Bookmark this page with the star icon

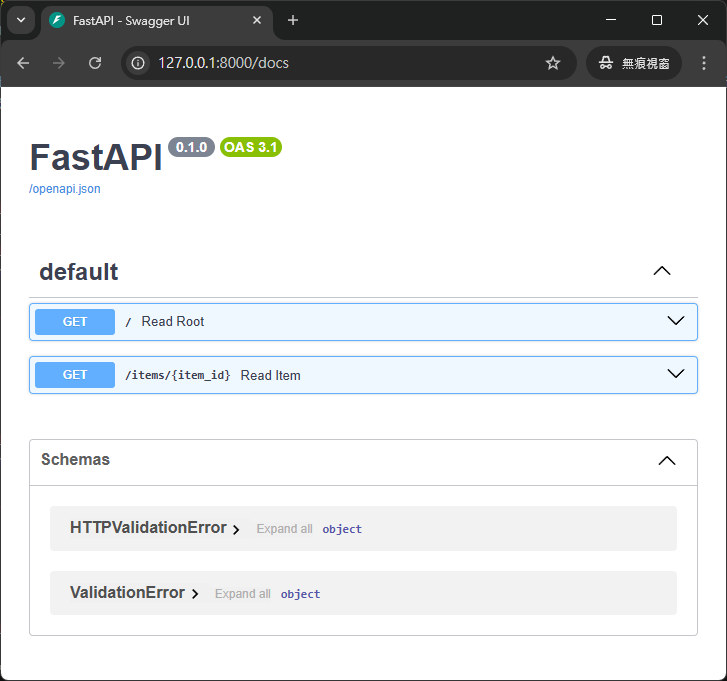(x=553, y=63)
